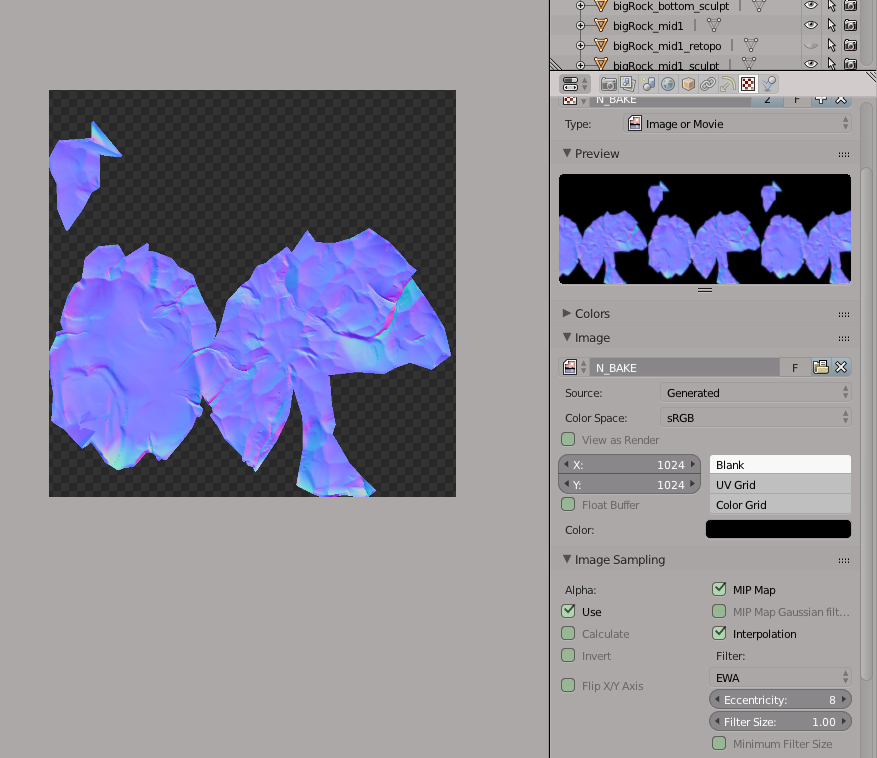877x758 pixels.
Task: Expand the bigRock_mid1_retopo outliner entry
Action: pyautogui.click(x=580, y=45)
